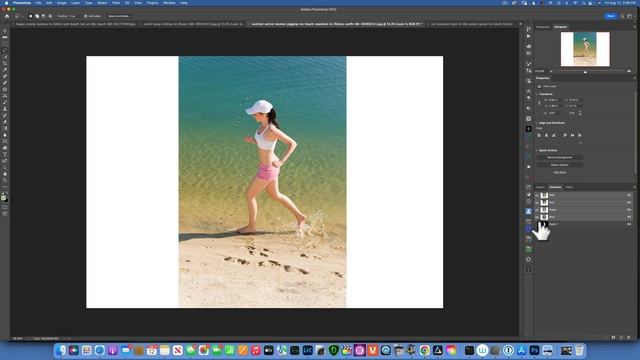Image resolution: width=640 pixels, height=360 pixels.
Task: Click first align icon in Properties
Action: (539, 135)
